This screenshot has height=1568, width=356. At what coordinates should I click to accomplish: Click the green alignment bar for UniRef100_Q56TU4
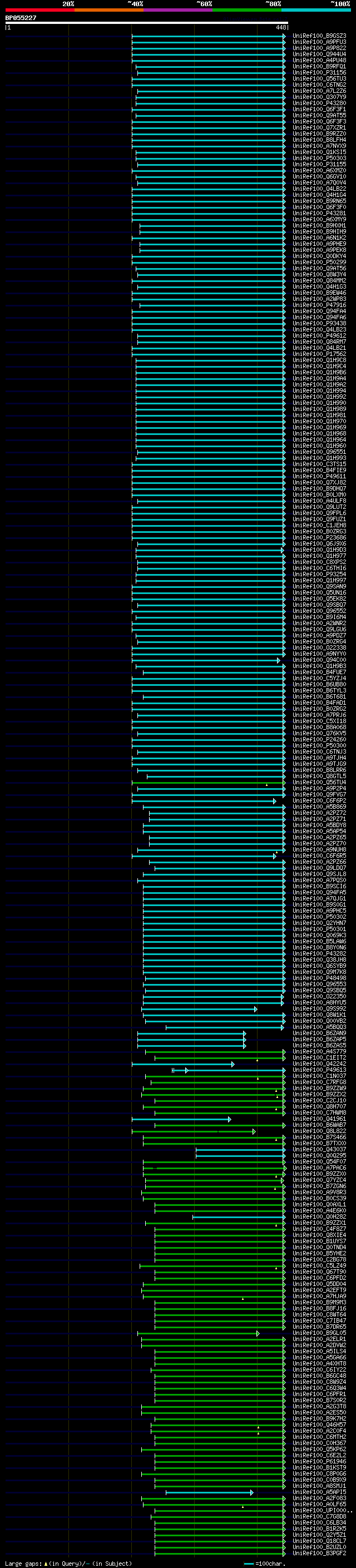[x=208, y=782]
